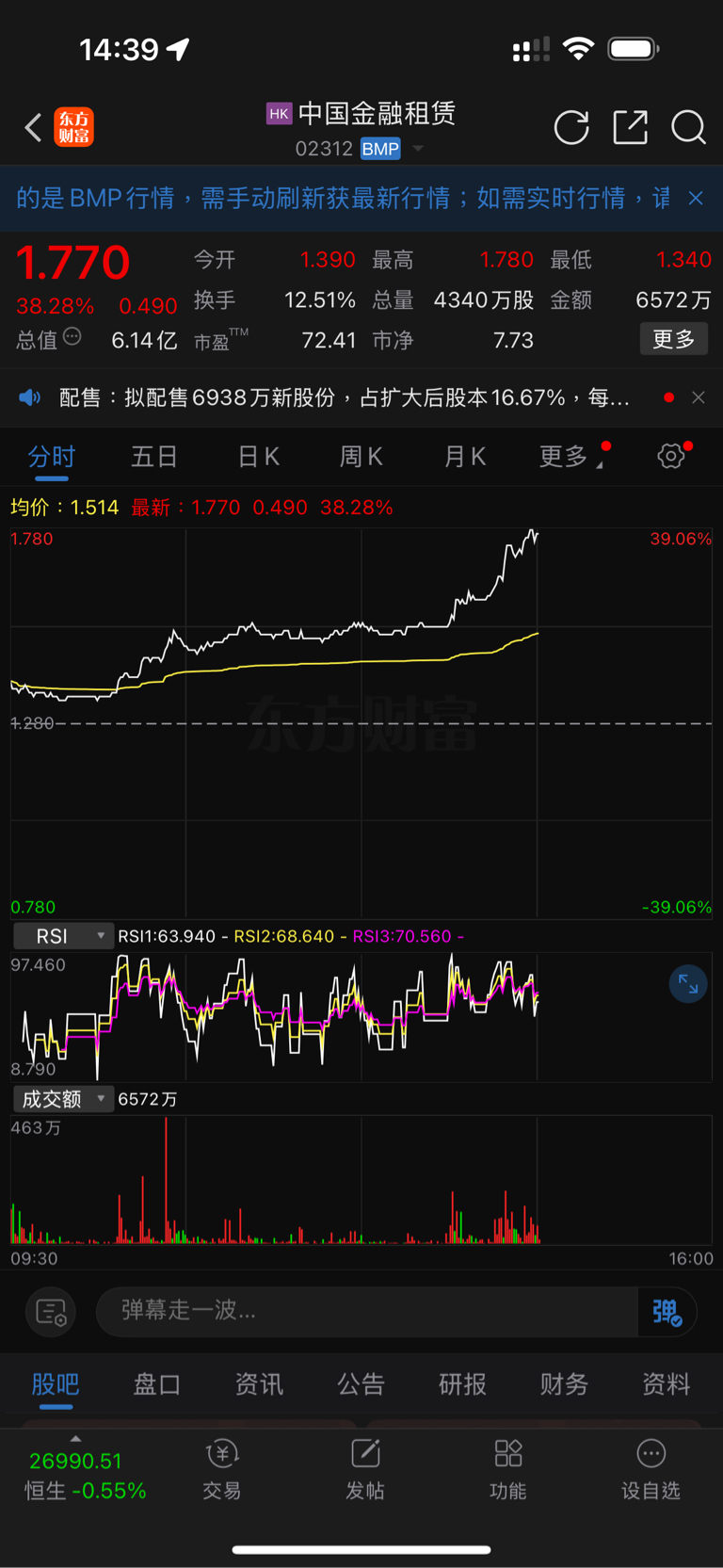723x1568 pixels.
Task: Go back with the left chevron arrow
Action: 33,127
